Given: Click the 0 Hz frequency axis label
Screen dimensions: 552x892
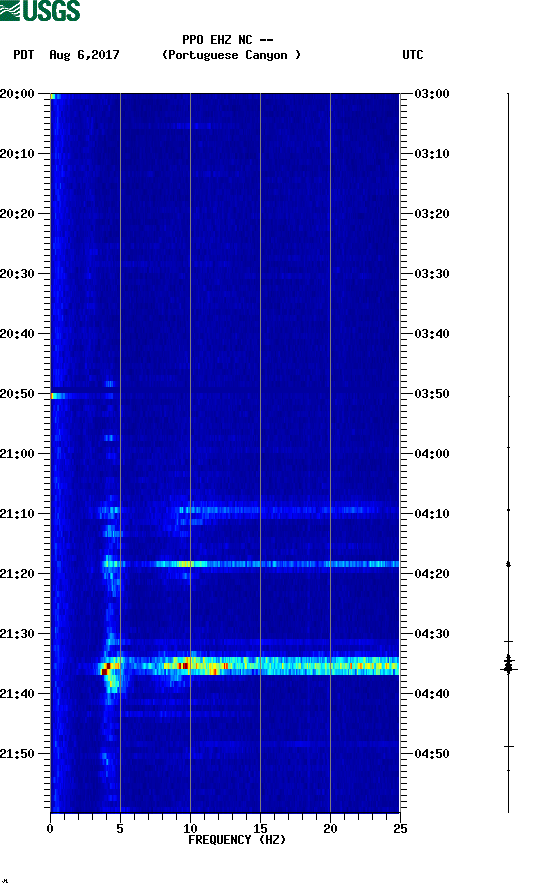Looking at the screenshot, I should (50, 829).
